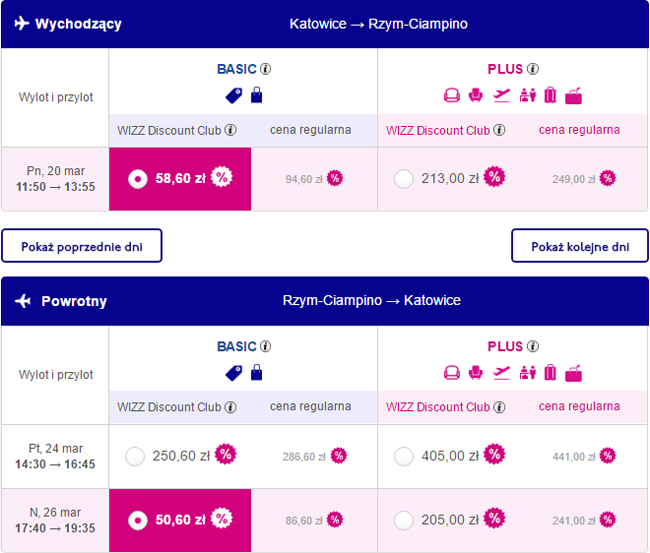Click the outbound PLUS seat selection icon
Screen dimensions: 650x553
475,95
